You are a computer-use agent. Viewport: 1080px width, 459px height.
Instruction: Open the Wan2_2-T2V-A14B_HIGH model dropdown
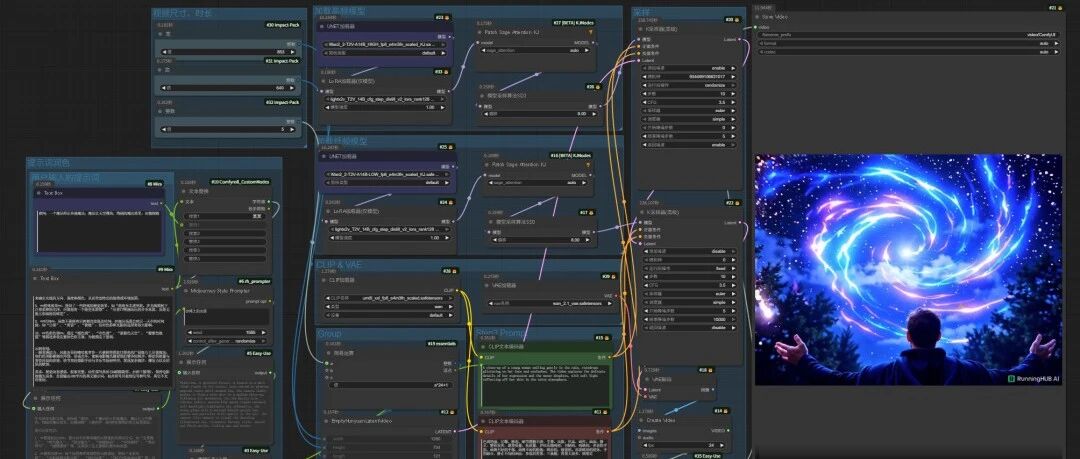[384, 44]
